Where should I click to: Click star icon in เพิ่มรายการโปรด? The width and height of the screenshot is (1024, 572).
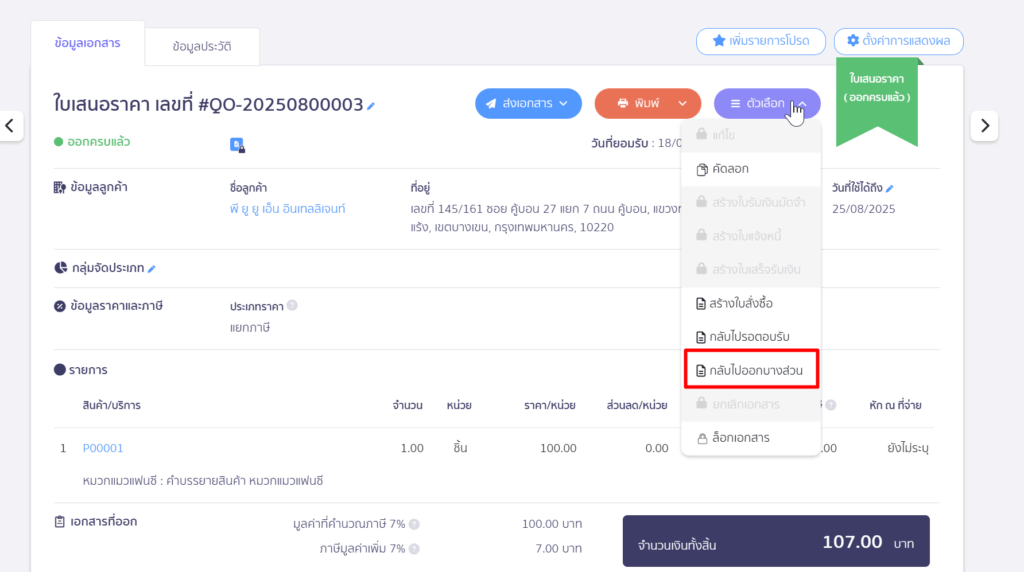pos(719,40)
